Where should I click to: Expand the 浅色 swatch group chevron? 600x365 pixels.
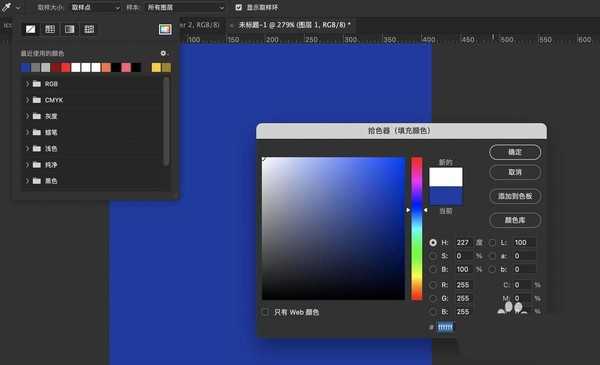(27, 148)
